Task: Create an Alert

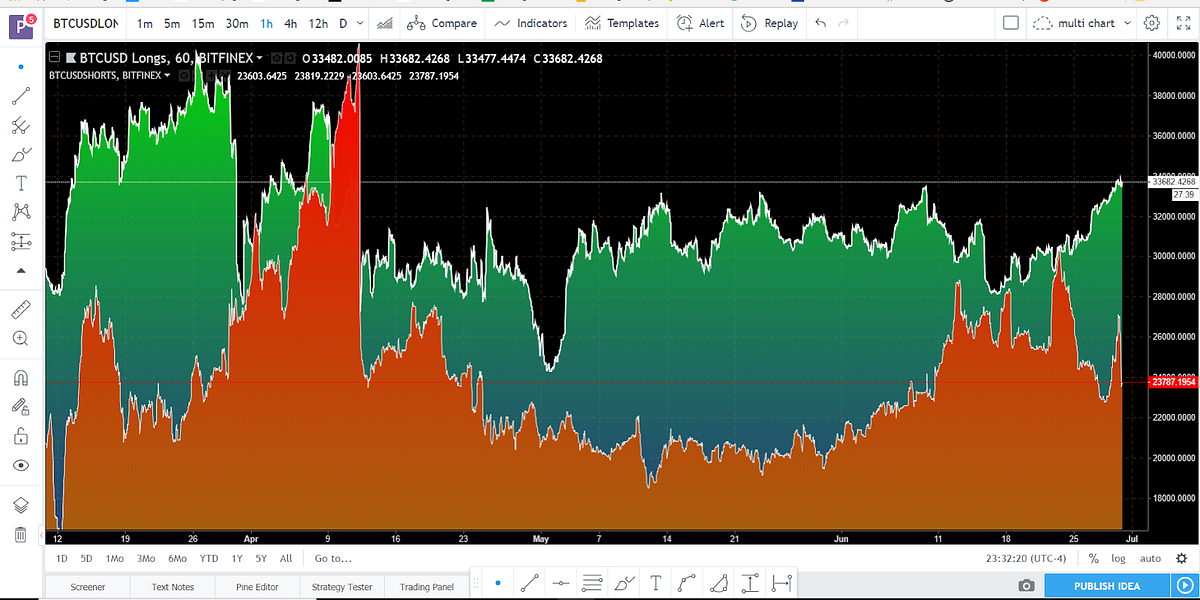Action: 700,23
